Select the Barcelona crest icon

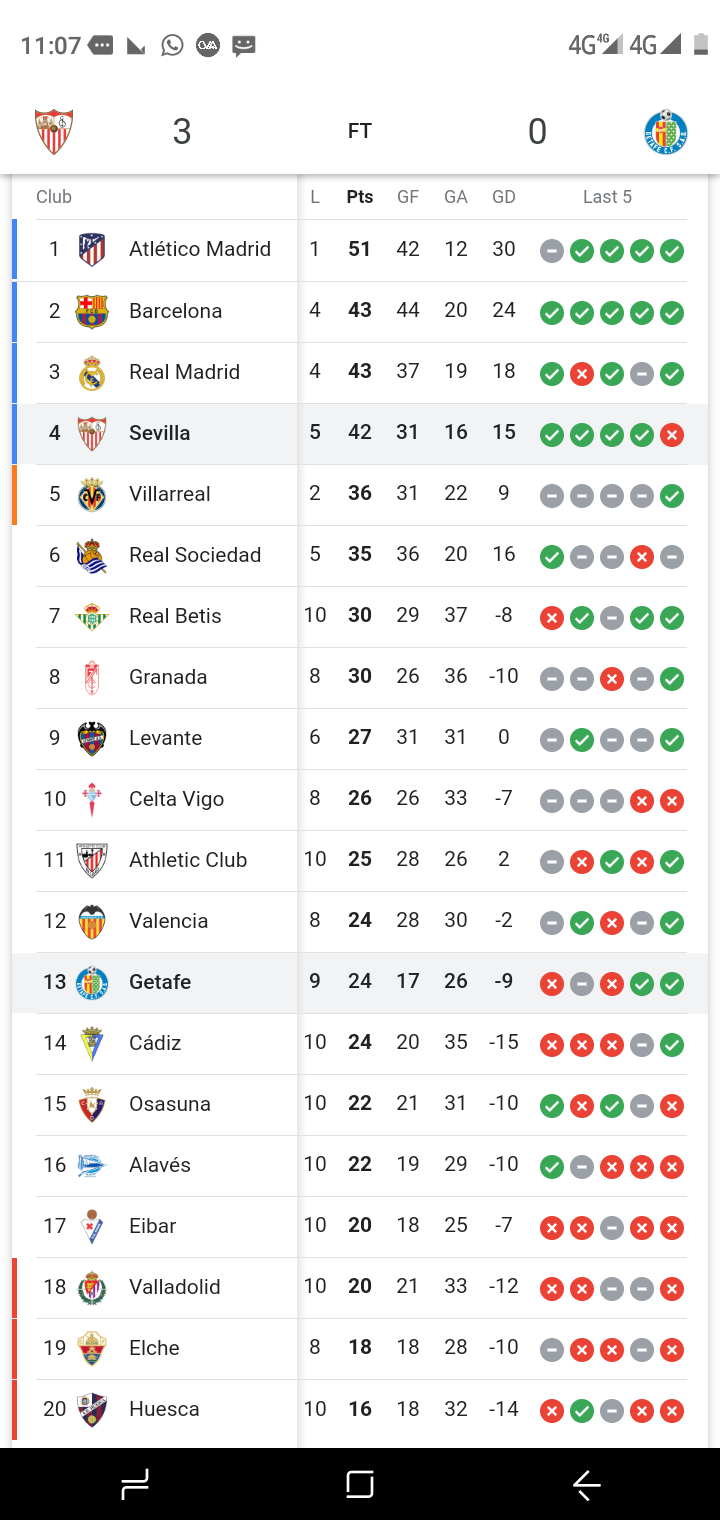point(92,310)
